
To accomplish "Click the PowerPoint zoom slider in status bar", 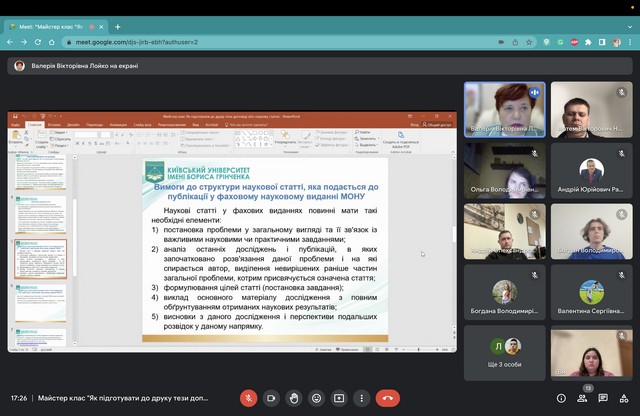I will [x=419, y=350].
